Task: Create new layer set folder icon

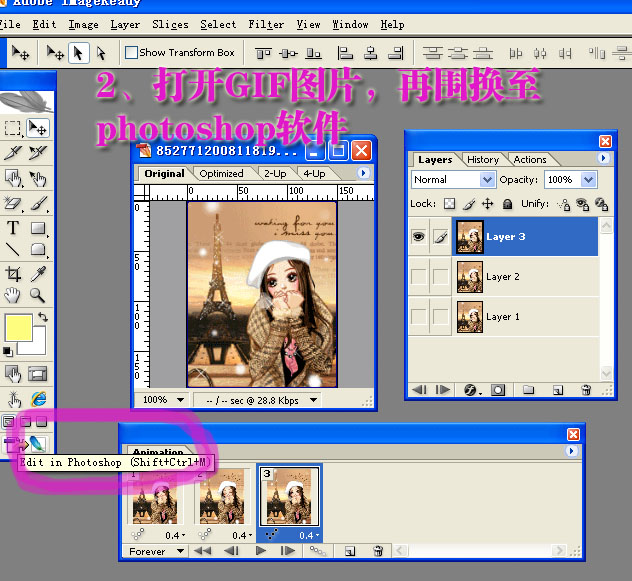Action: [528, 389]
